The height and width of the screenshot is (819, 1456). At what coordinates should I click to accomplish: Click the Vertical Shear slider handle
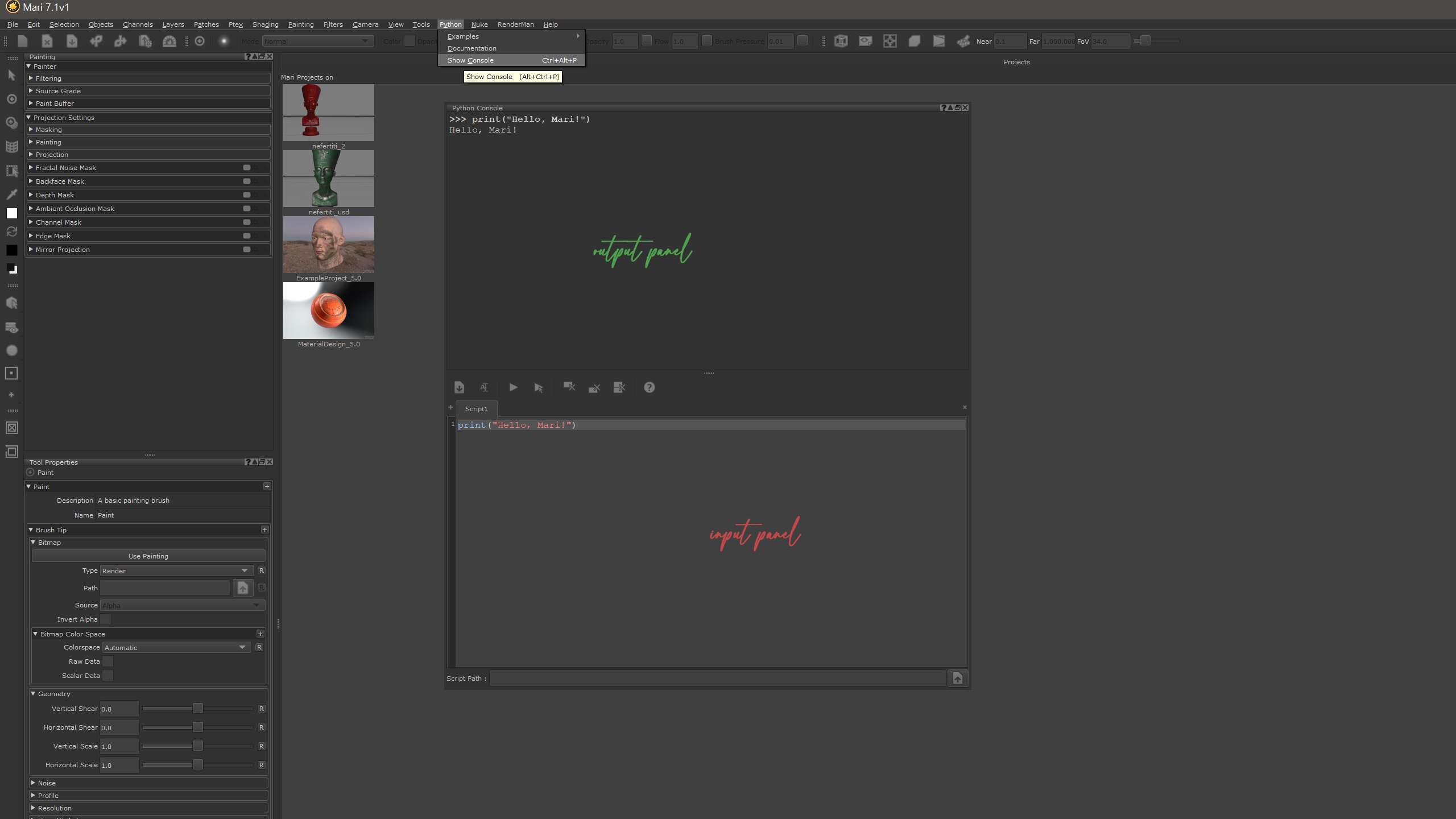coord(197,709)
